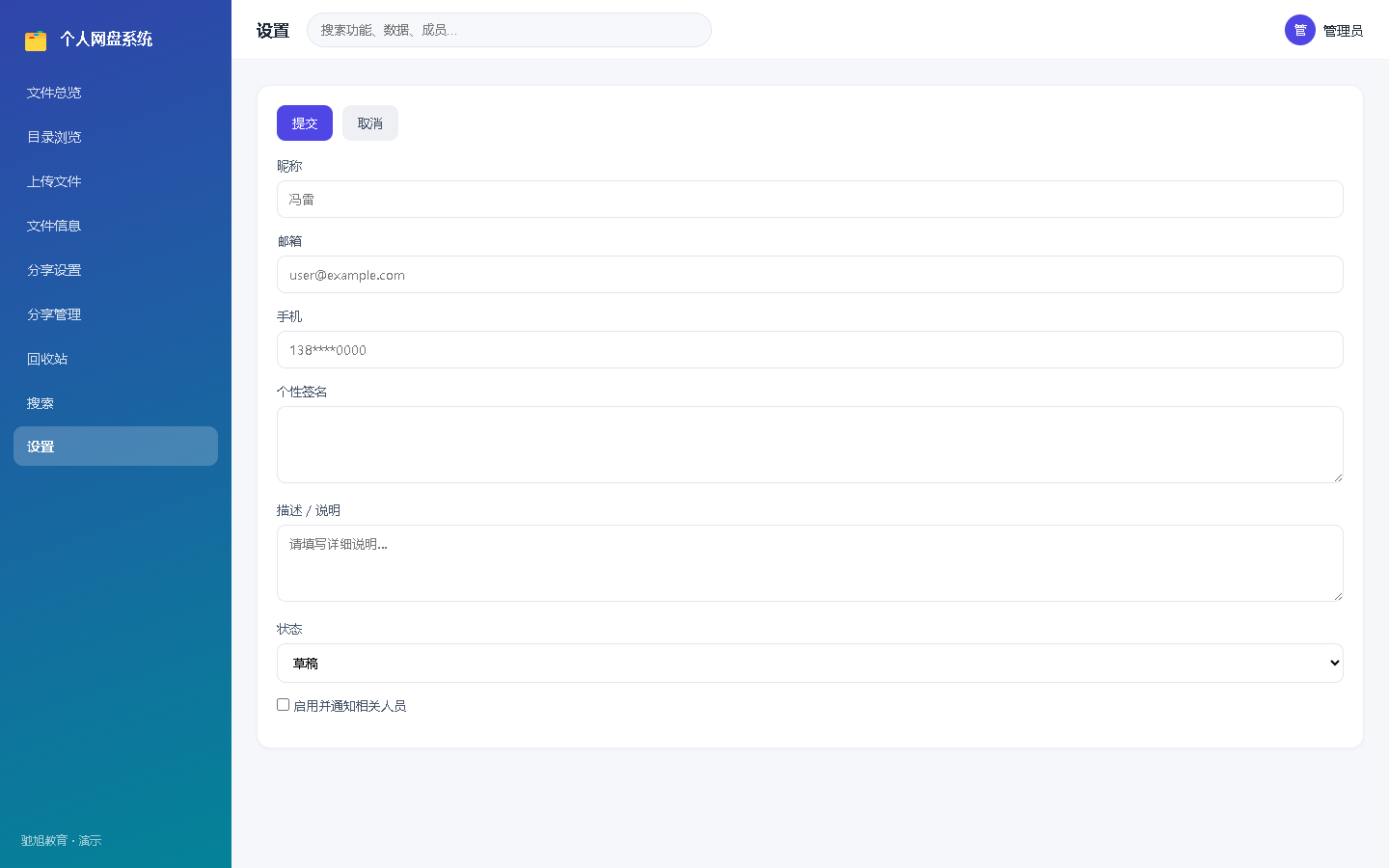Open the 状态 dropdown showing 草稿
1389x868 pixels.
(810, 663)
